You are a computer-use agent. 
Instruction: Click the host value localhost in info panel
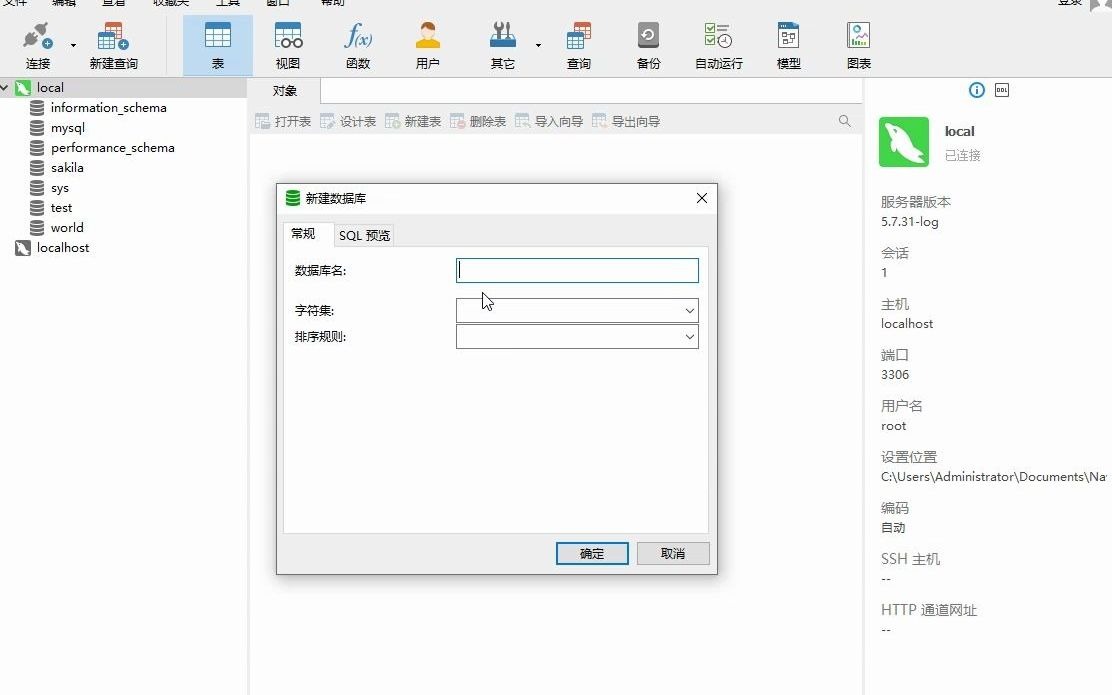click(907, 323)
